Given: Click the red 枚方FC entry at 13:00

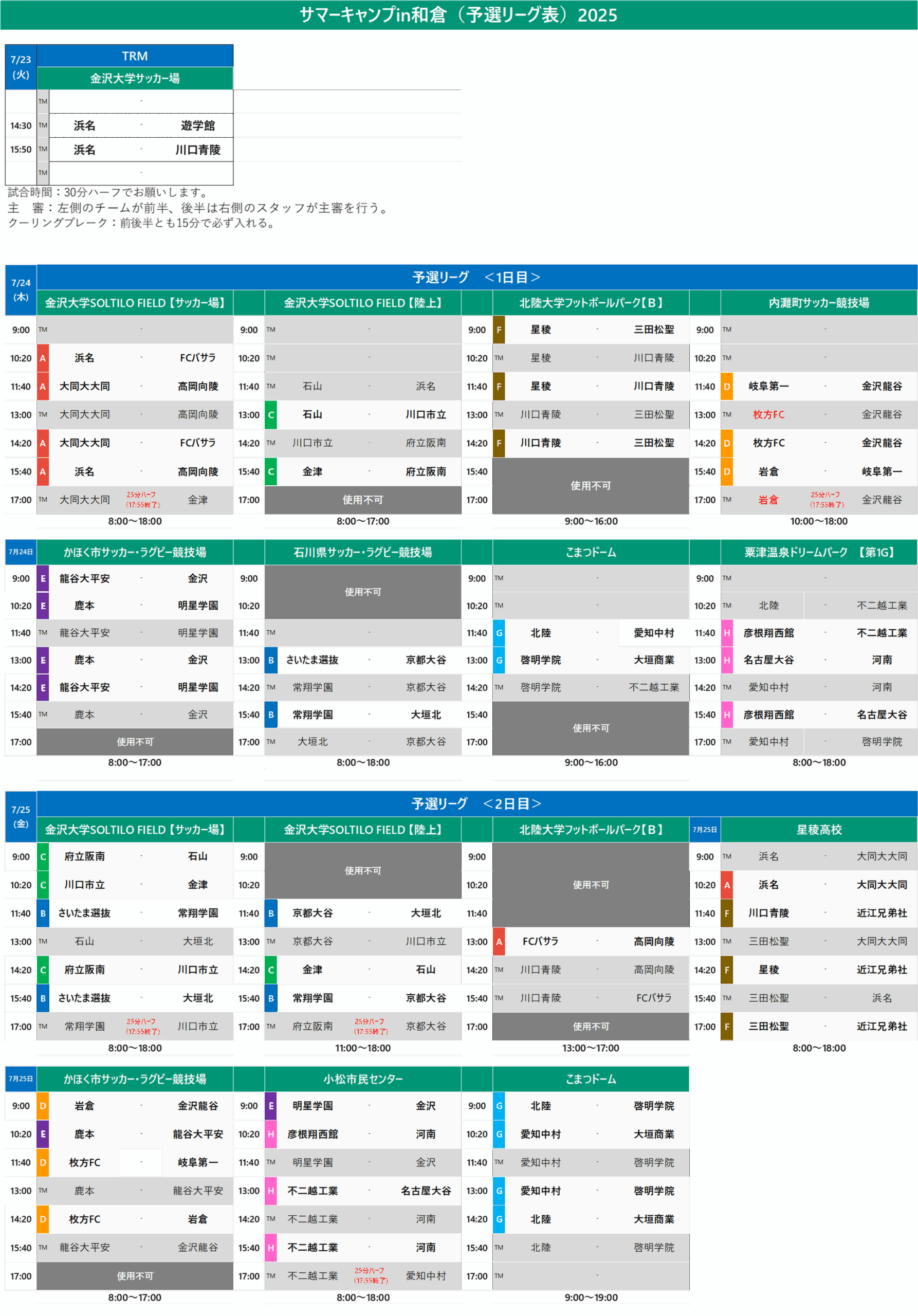Looking at the screenshot, I should pyautogui.click(x=768, y=414).
